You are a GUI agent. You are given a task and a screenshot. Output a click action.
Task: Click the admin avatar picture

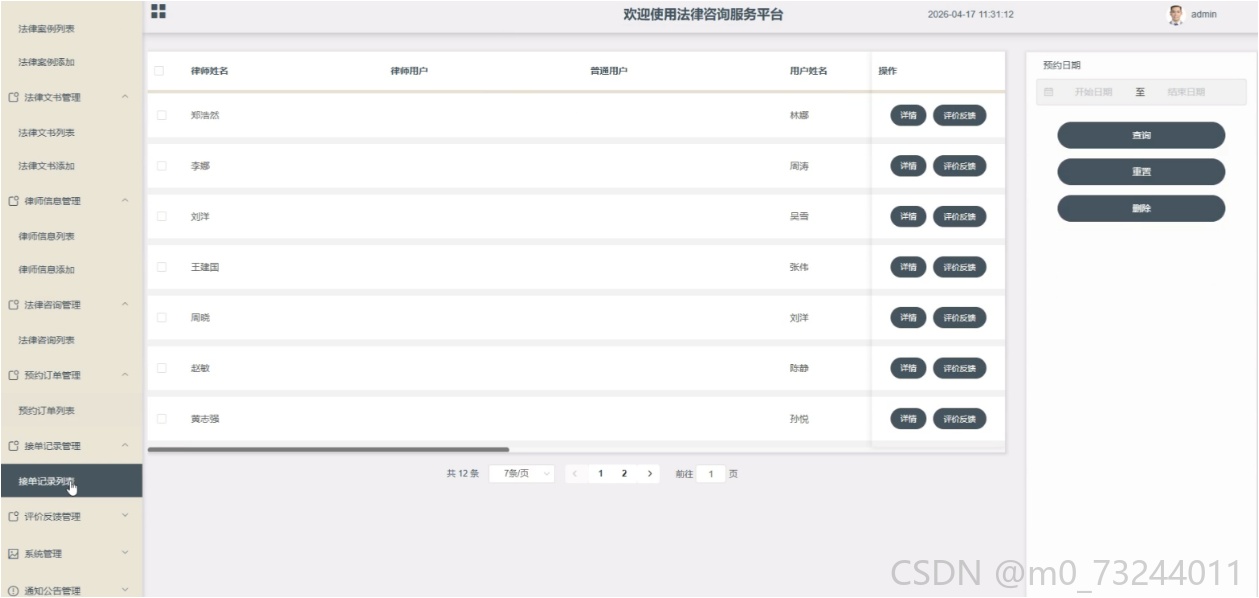(1175, 14)
